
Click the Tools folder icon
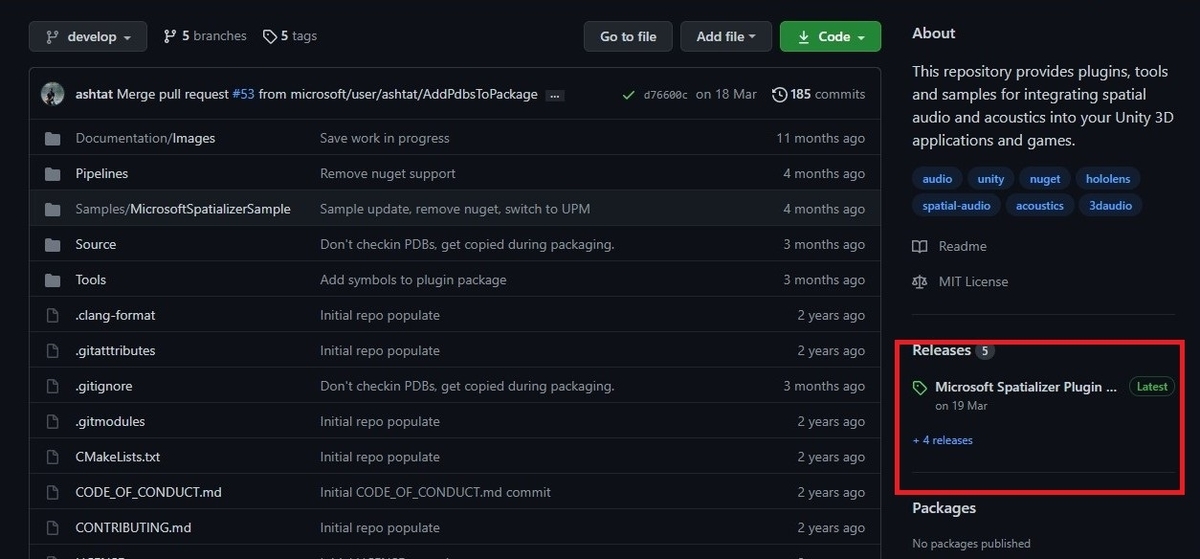point(53,280)
